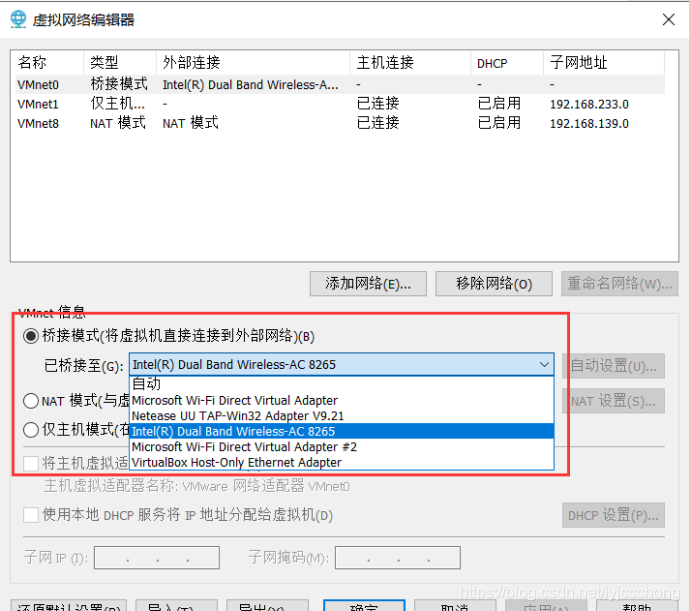
Task: Click the 子网 IP input field
Action: tap(157, 557)
